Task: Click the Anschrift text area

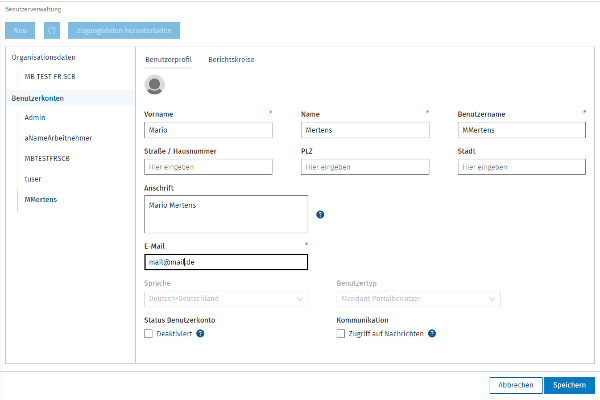Action: [226, 214]
